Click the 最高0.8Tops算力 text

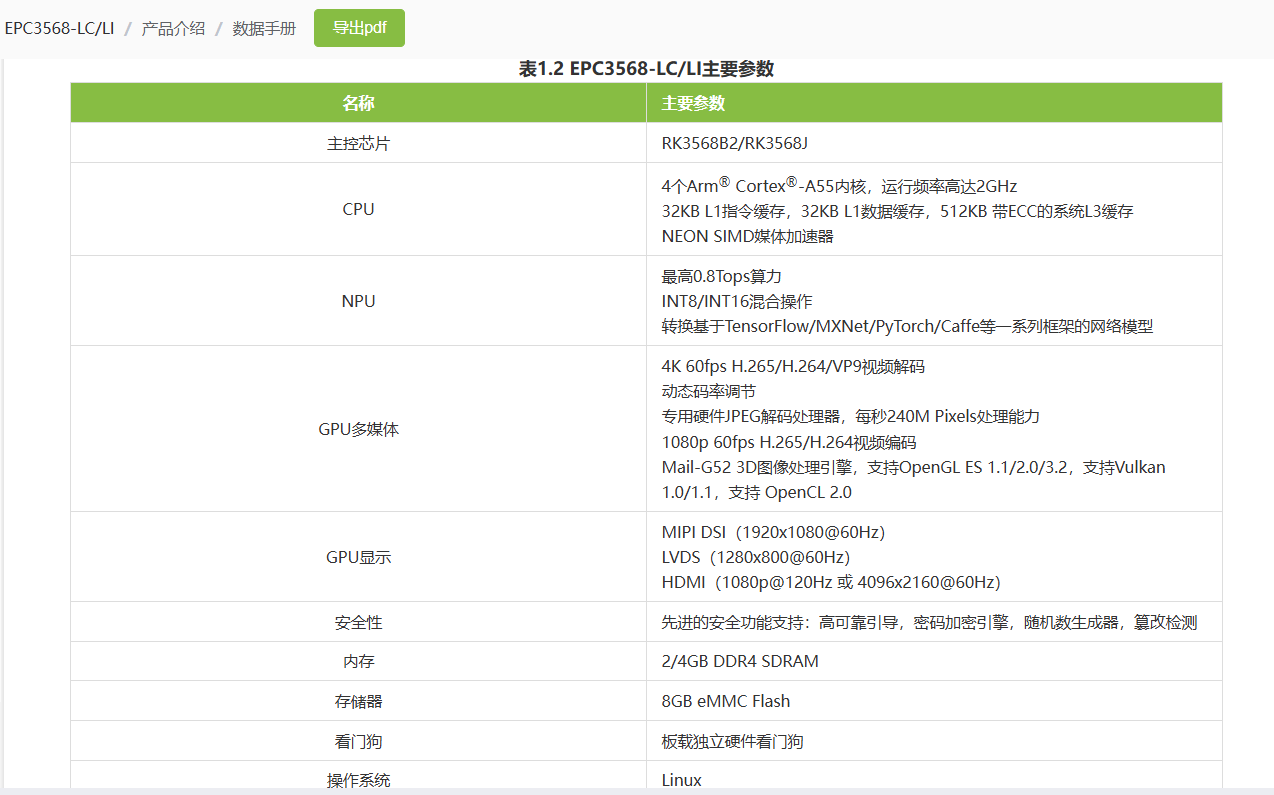pos(721,276)
